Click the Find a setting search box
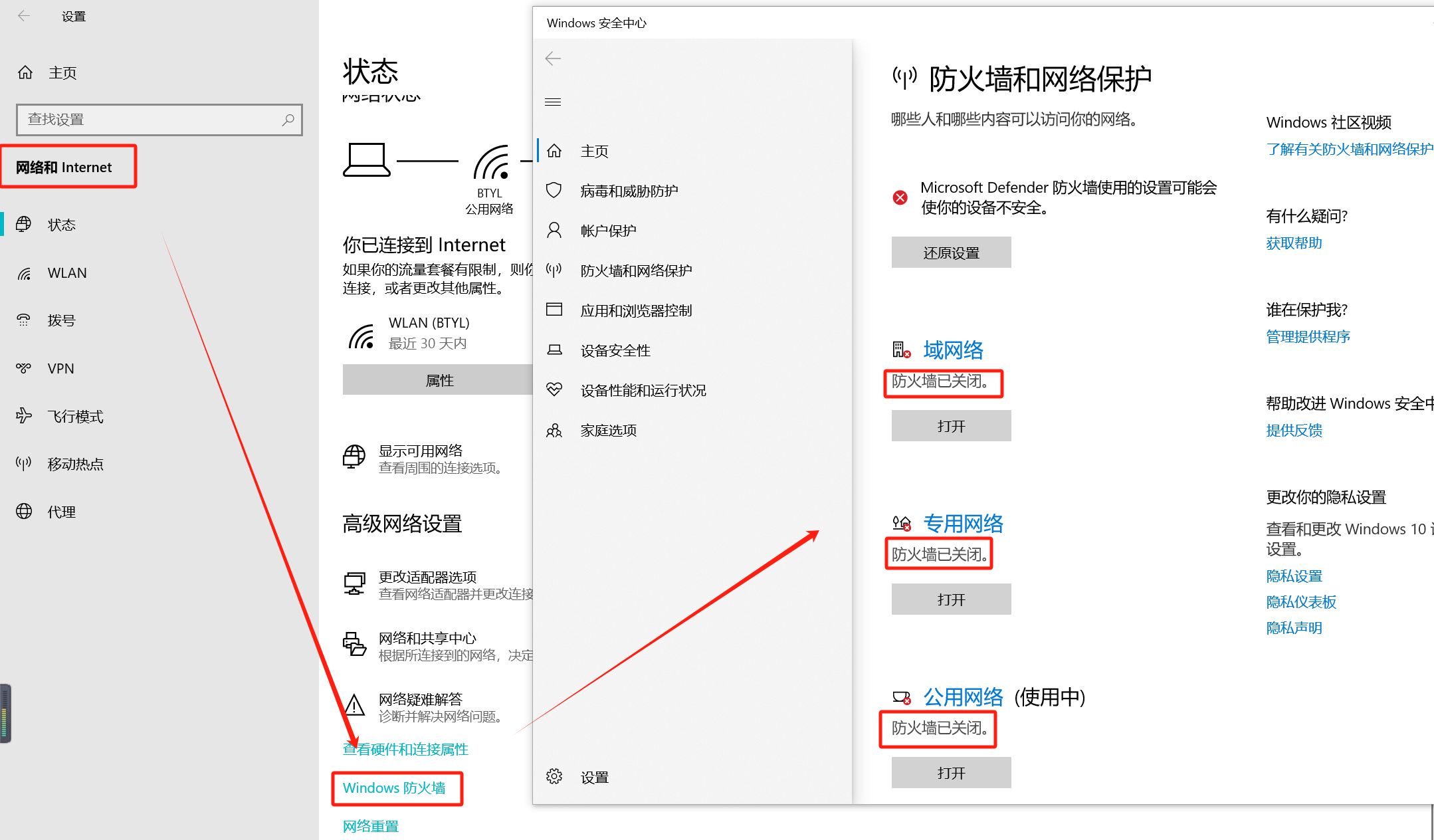 [x=153, y=120]
